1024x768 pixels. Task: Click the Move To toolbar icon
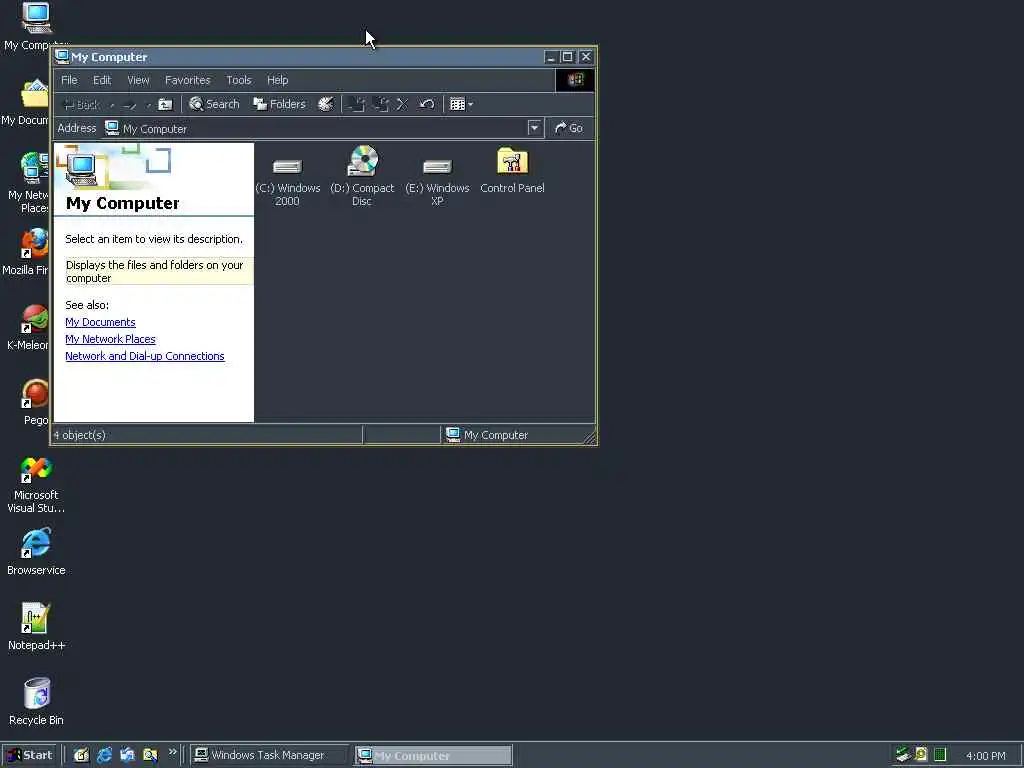pos(357,104)
